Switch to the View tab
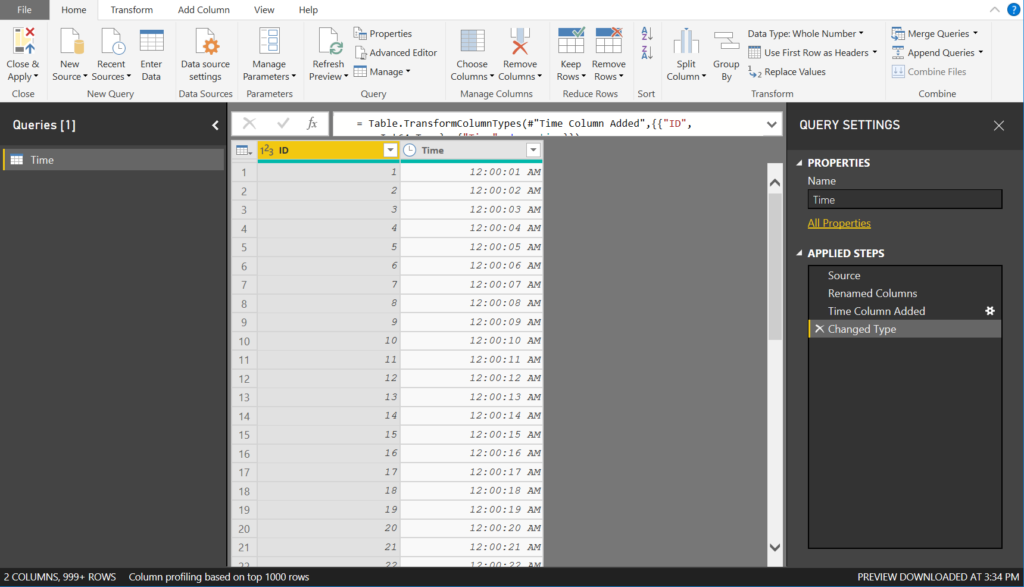 click(x=264, y=10)
